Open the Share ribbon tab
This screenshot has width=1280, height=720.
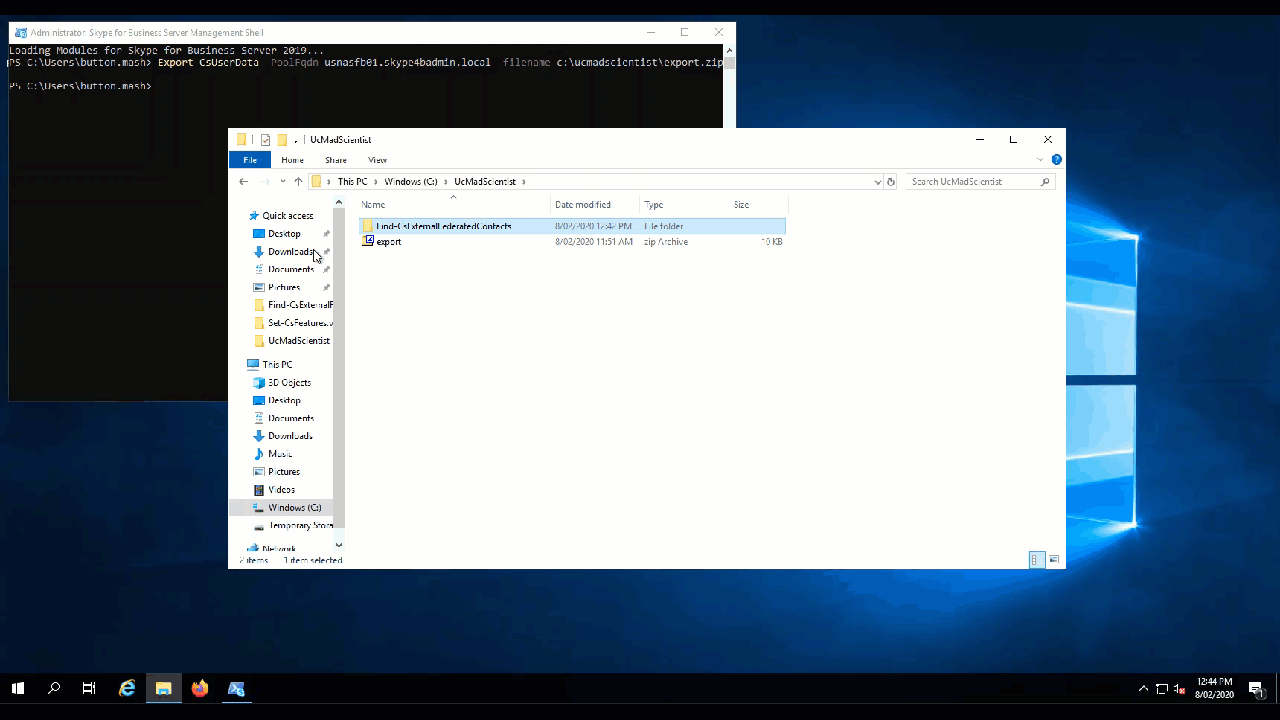[336, 160]
